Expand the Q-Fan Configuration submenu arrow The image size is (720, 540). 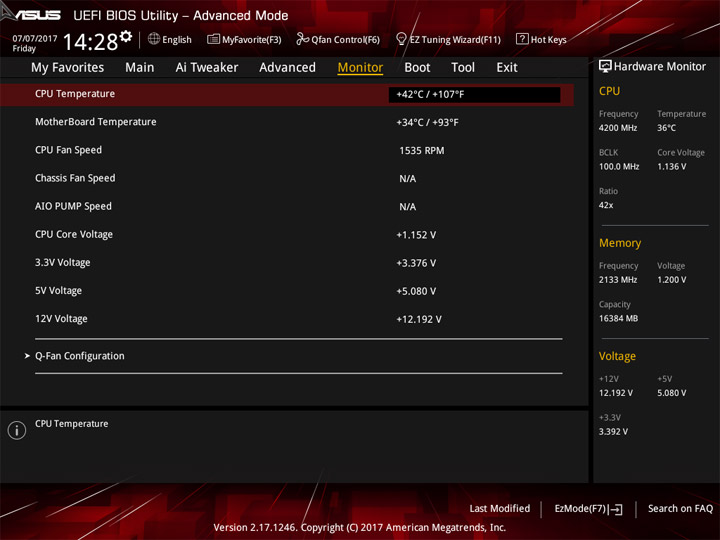point(27,356)
